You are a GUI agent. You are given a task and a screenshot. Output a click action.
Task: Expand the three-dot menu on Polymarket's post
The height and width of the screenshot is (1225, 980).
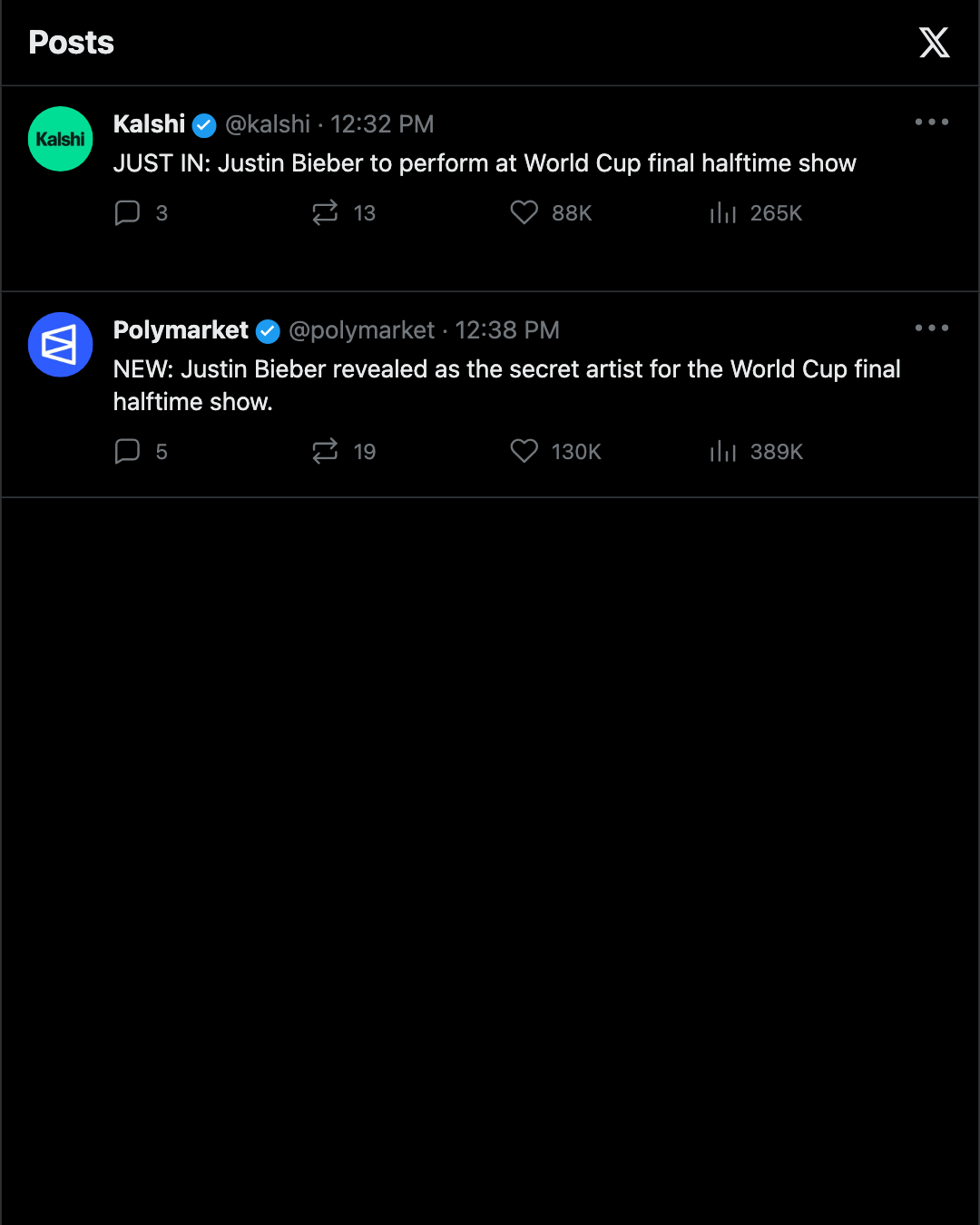pyautogui.click(x=932, y=328)
